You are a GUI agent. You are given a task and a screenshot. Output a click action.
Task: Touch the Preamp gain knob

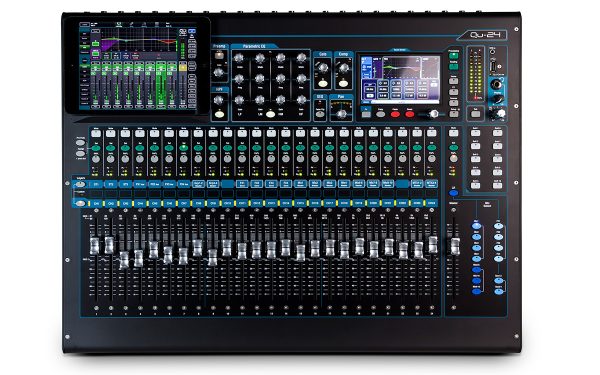(x=219, y=72)
